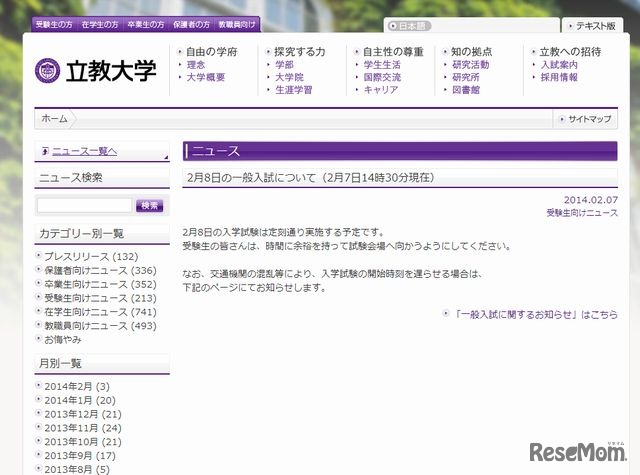This screenshot has width=640, height=475.
Task: Open 保護者向けニュース (336) category
Action: pyautogui.click(x=100, y=270)
